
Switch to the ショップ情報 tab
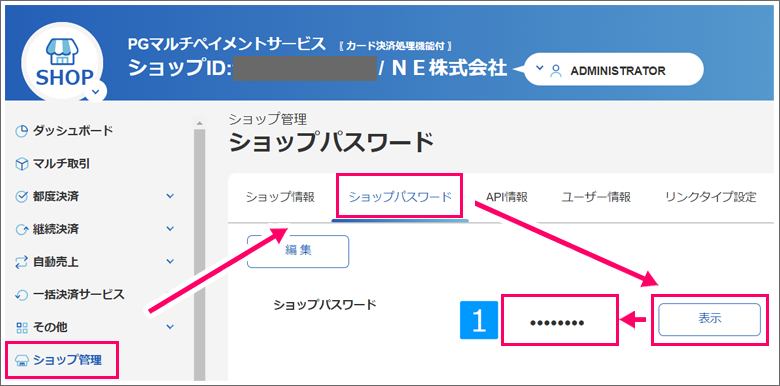[280, 197]
